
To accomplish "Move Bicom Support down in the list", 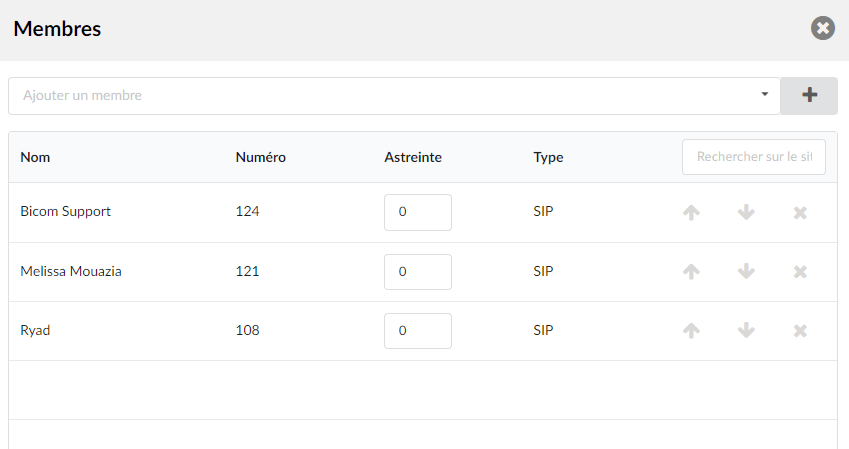I will coord(746,212).
